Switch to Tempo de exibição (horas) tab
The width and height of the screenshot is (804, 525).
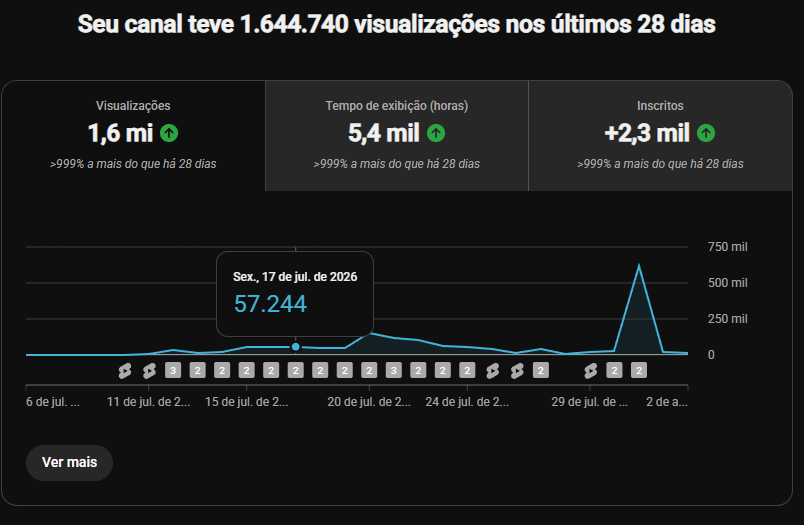click(x=397, y=136)
